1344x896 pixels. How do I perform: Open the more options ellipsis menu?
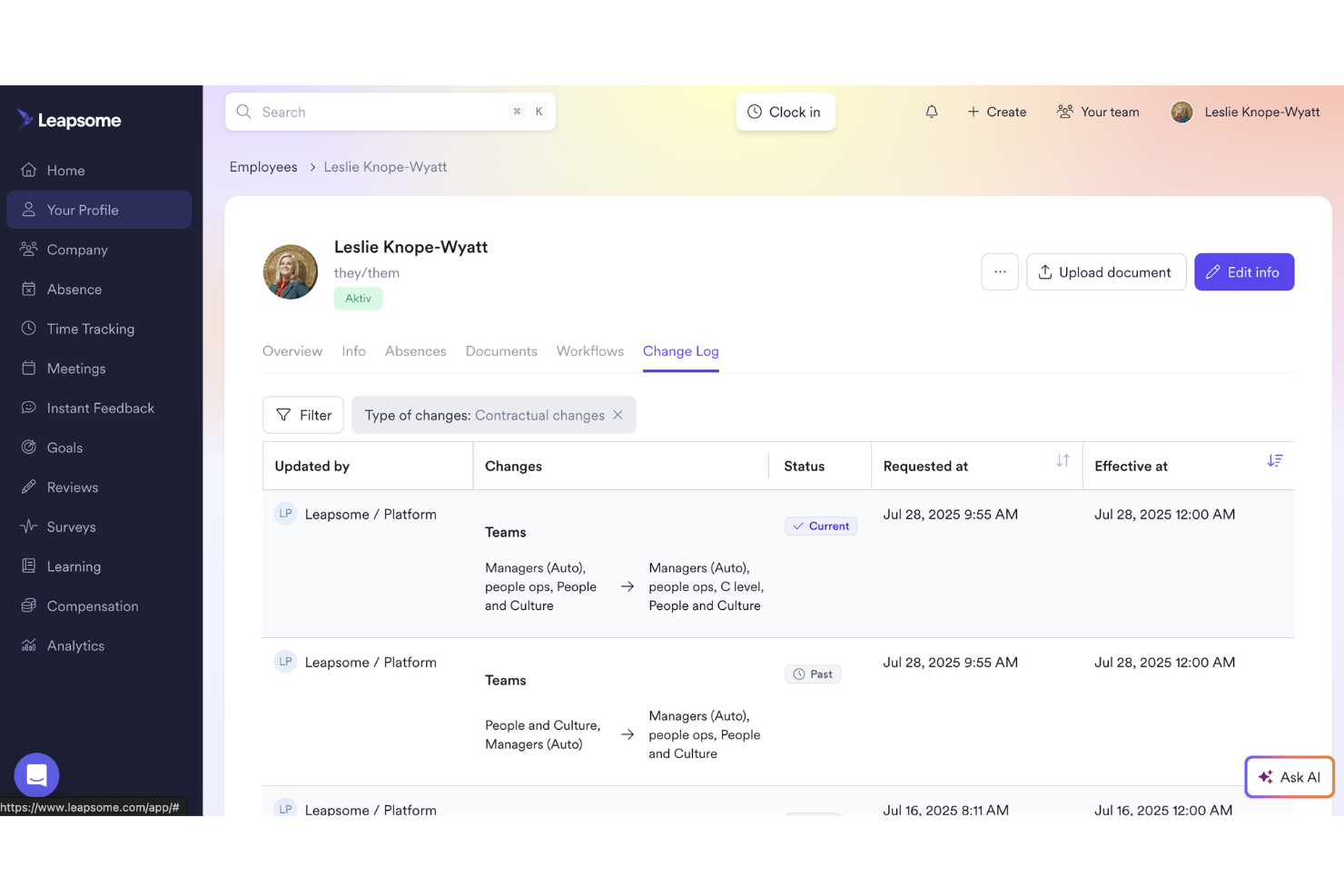pos(1000,271)
